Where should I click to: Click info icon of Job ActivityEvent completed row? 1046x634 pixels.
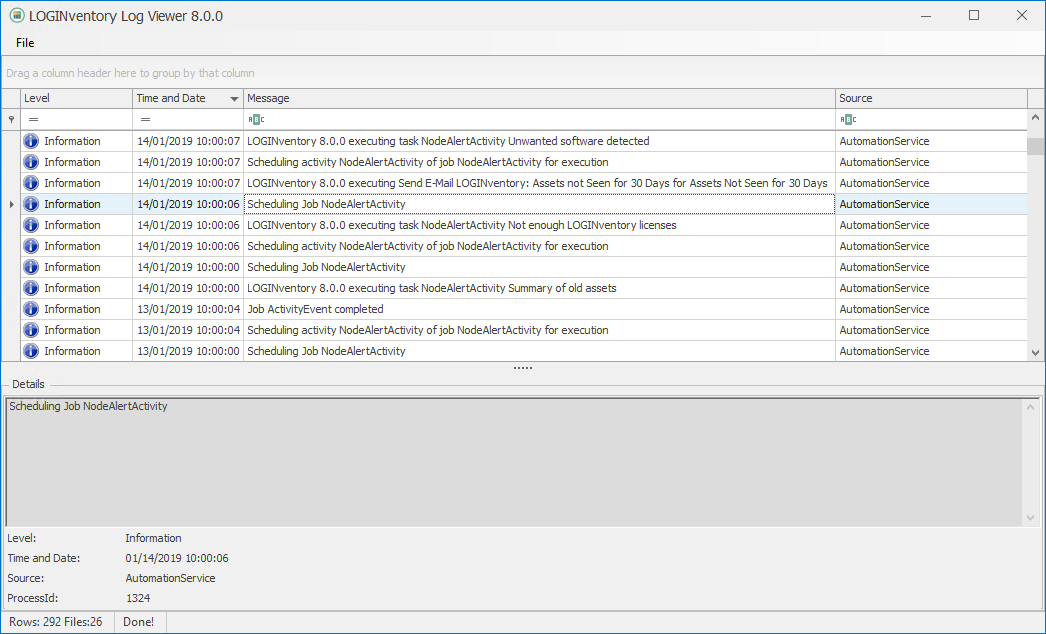[x=31, y=309]
